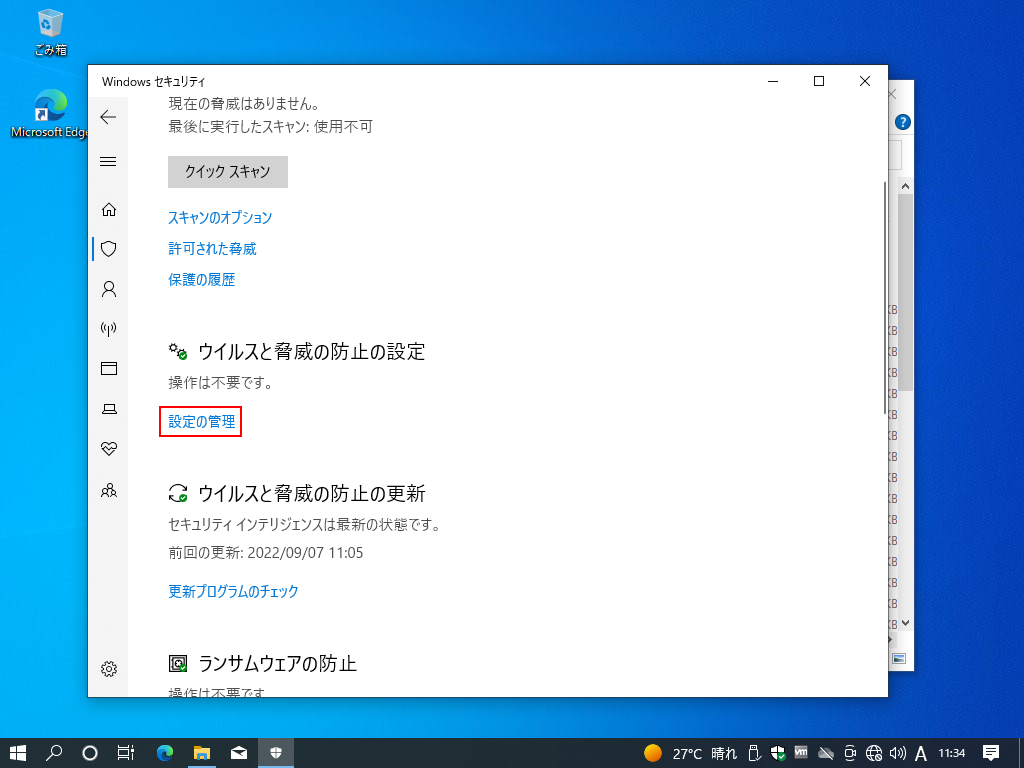Click the クイック スキャン button

coord(227,172)
